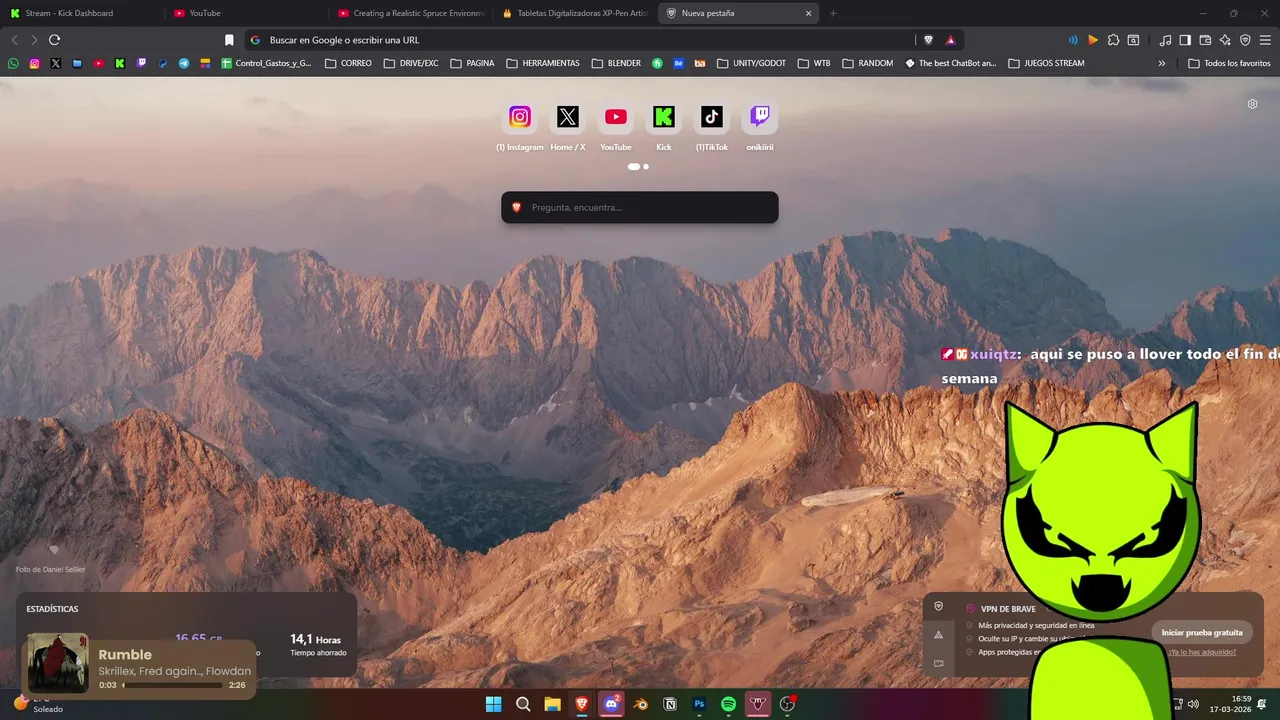Open the PayPal bookmark icon

point(163,63)
